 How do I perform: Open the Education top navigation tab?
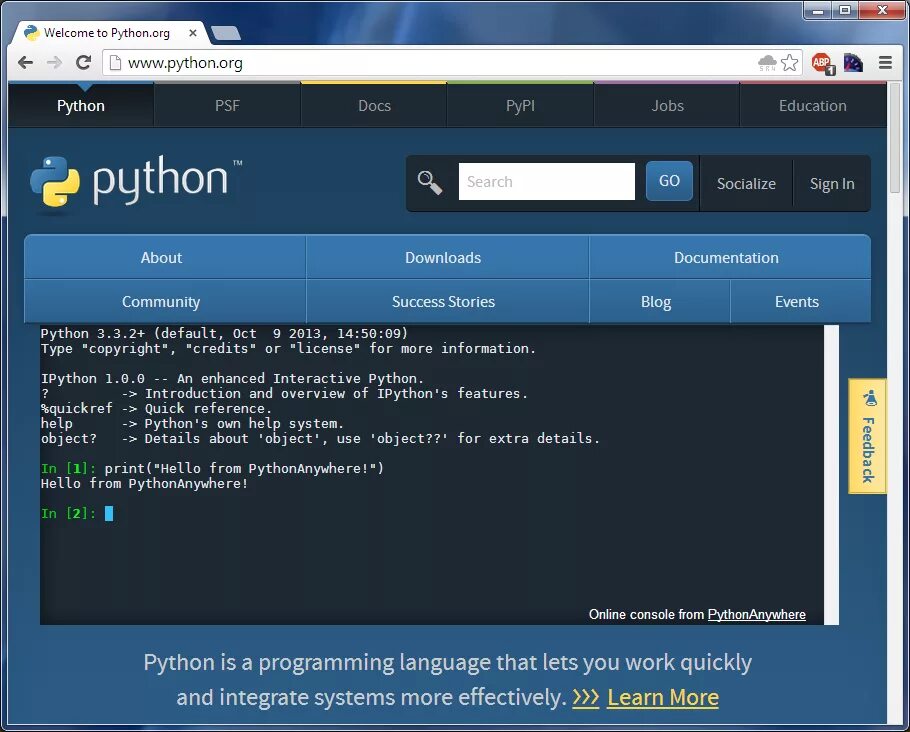(812, 106)
